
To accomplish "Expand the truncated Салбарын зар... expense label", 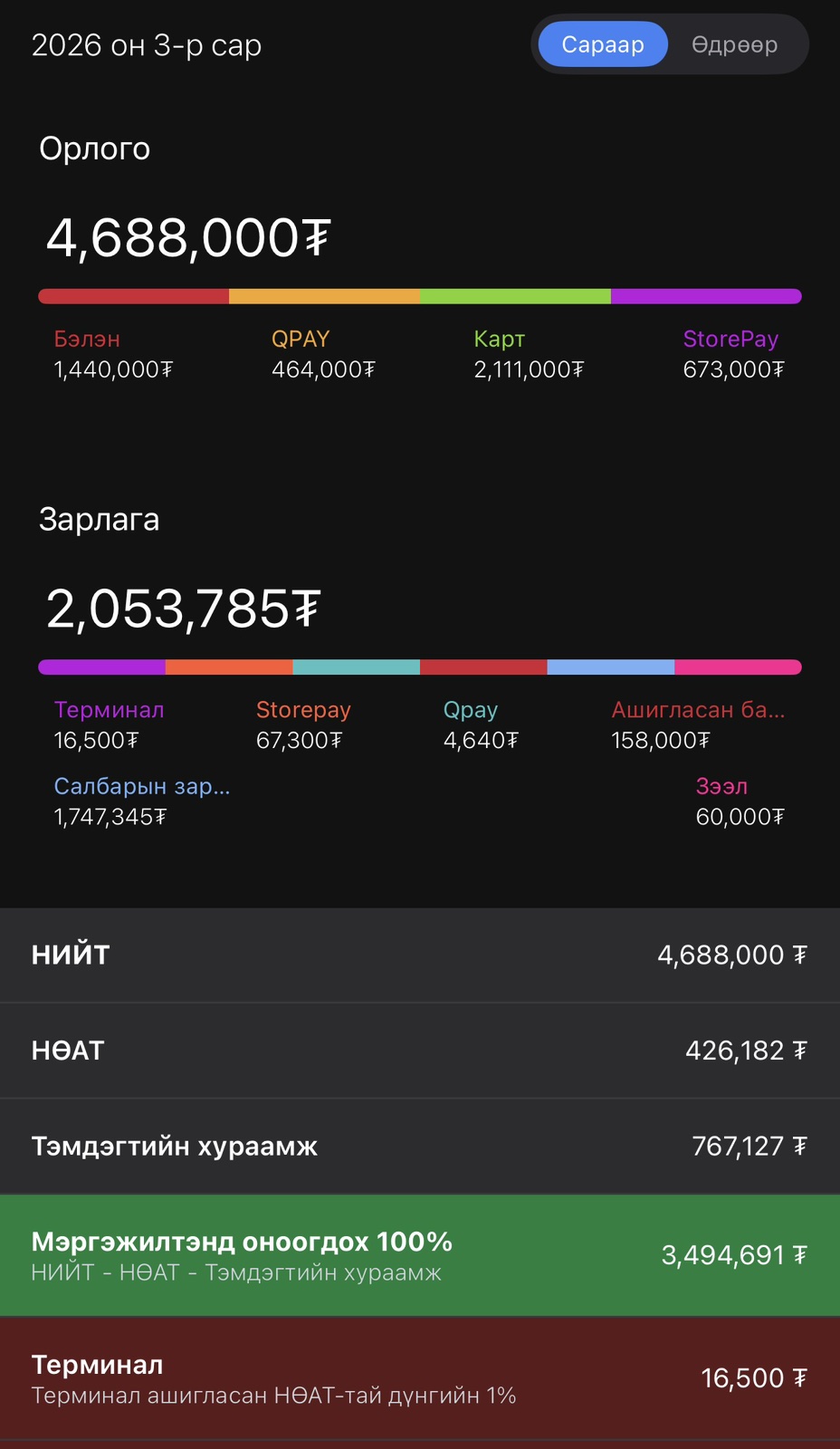I will pos(142,786).
